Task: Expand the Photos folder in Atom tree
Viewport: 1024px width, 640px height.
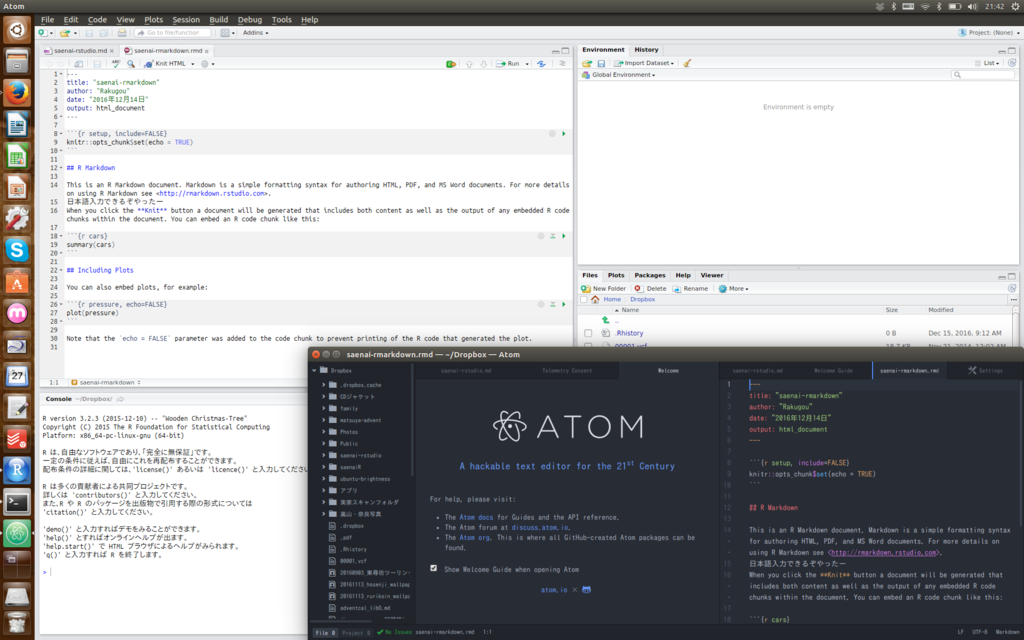Action: point(324,432)
